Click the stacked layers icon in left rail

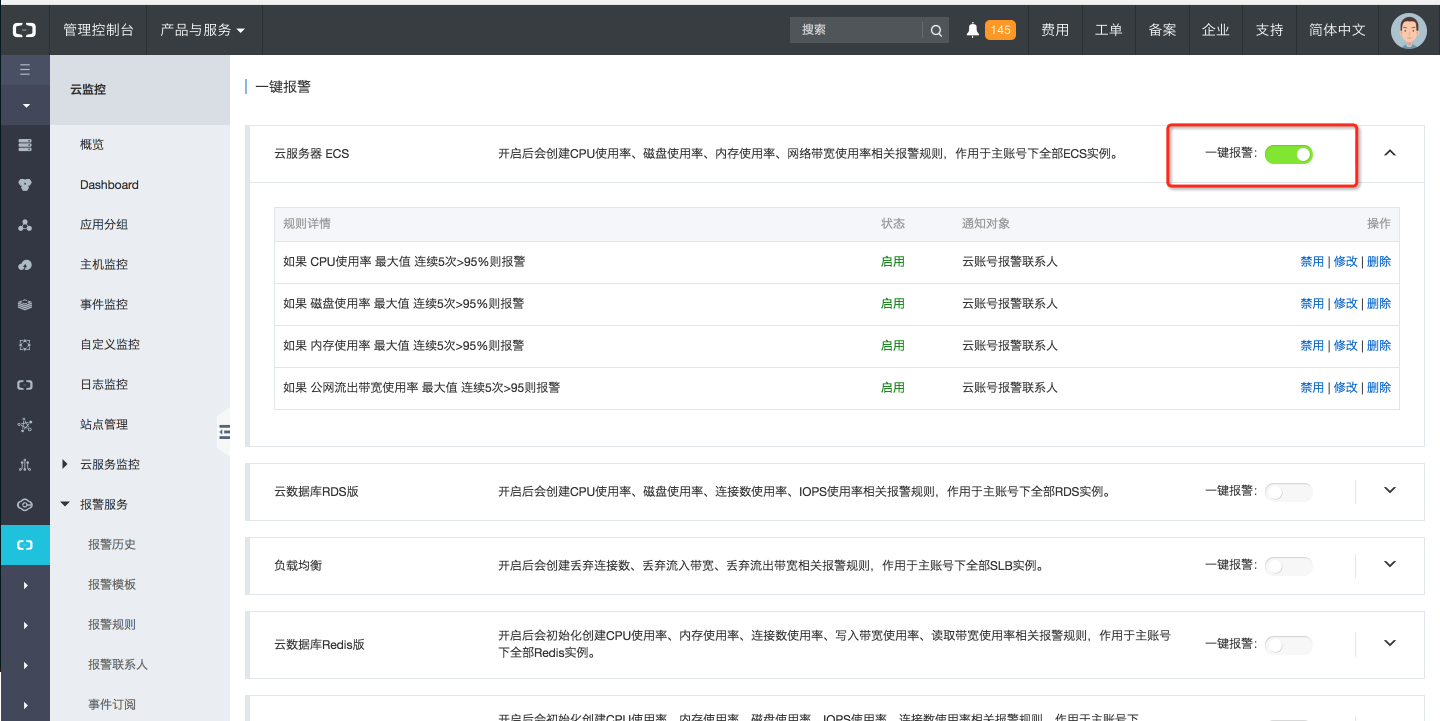pyautogui.click(x=25, y=305)
